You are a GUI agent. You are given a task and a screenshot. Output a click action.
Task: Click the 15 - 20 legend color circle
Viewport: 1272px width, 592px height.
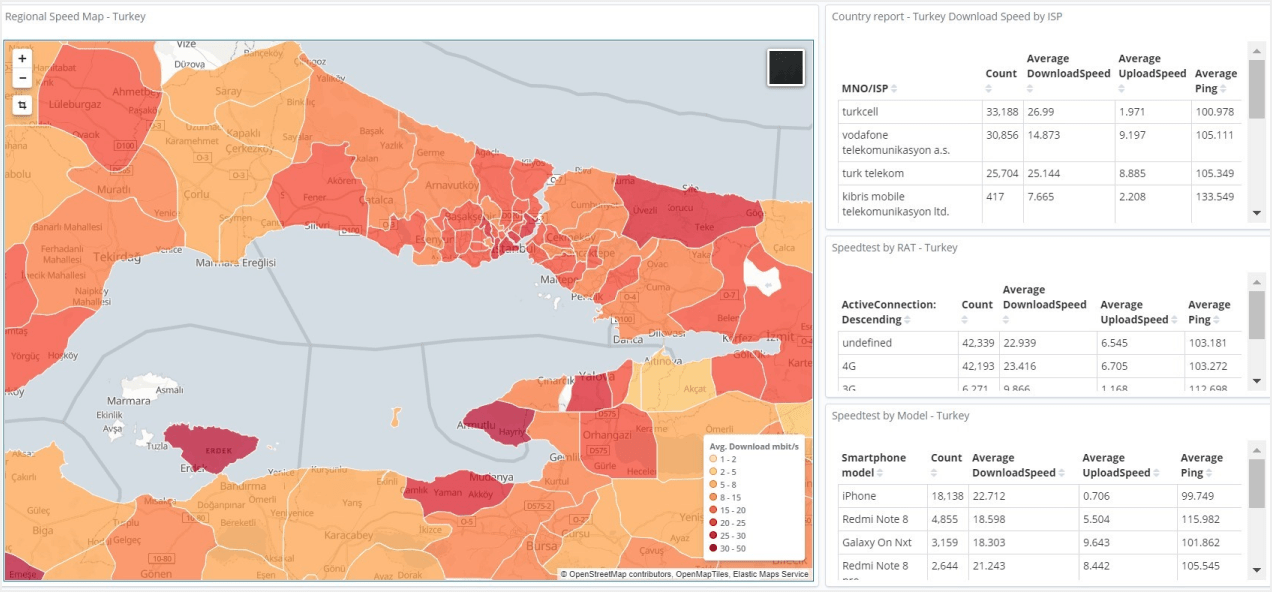713,510
